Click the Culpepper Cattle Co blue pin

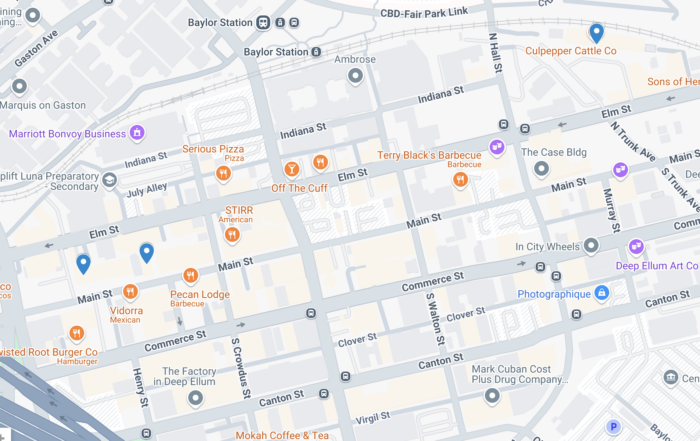pyautogui.click(x=596, y=33)
